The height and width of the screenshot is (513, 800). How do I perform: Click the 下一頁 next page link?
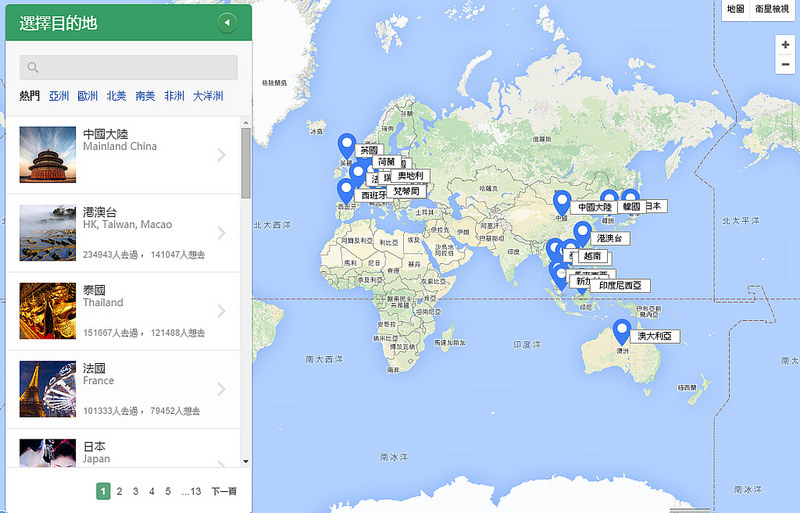tap(224, 492)
